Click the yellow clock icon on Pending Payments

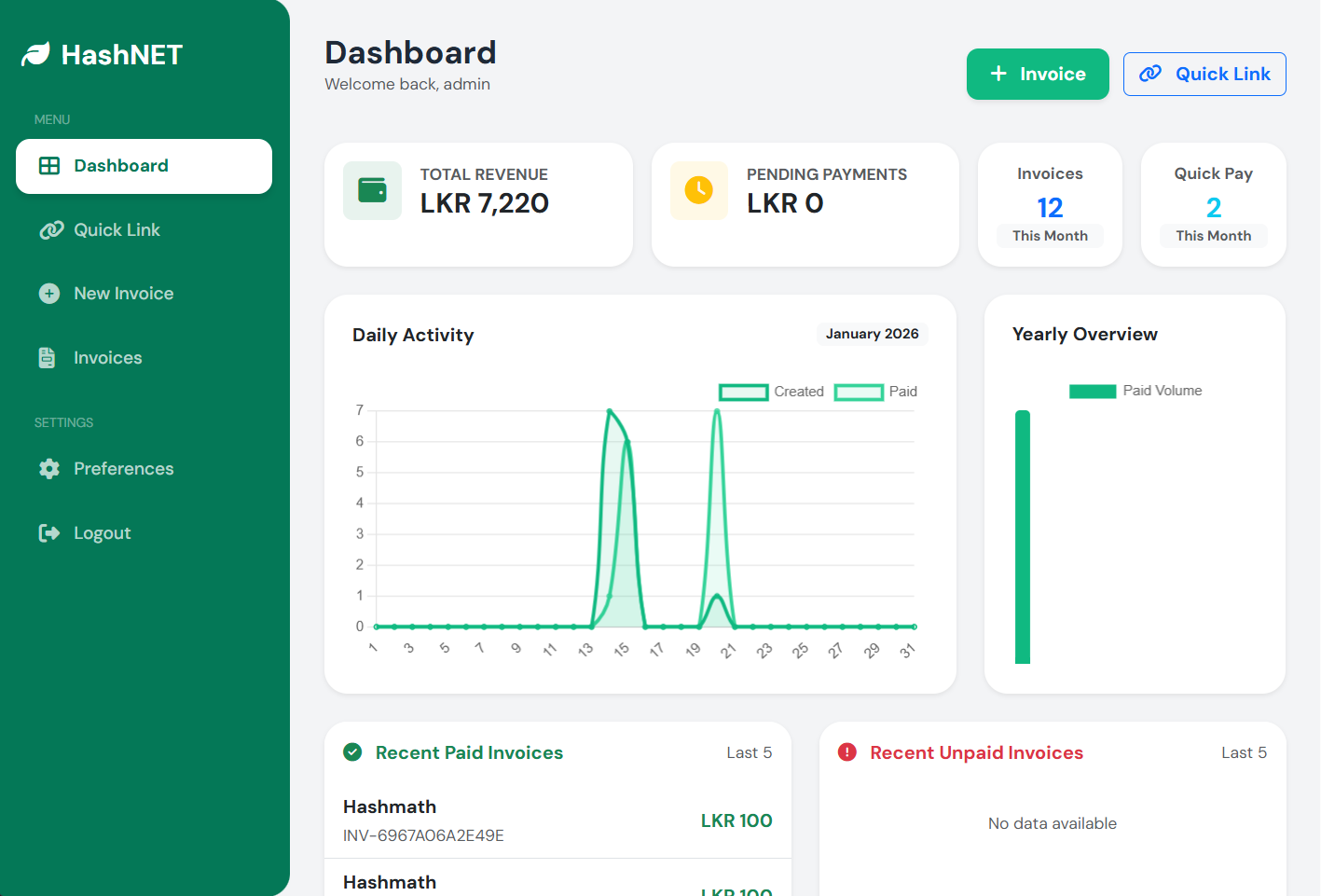698,190
